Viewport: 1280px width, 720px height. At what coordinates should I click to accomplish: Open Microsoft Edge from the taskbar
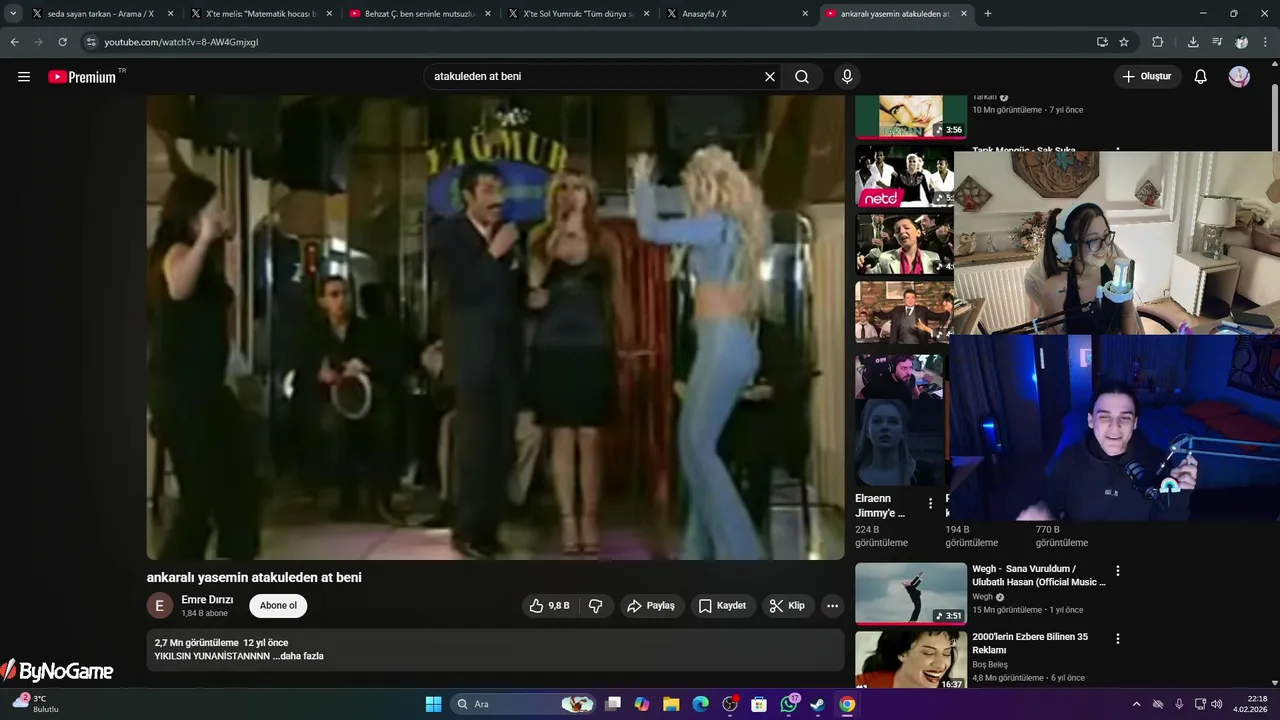click(x=701, y=704)
